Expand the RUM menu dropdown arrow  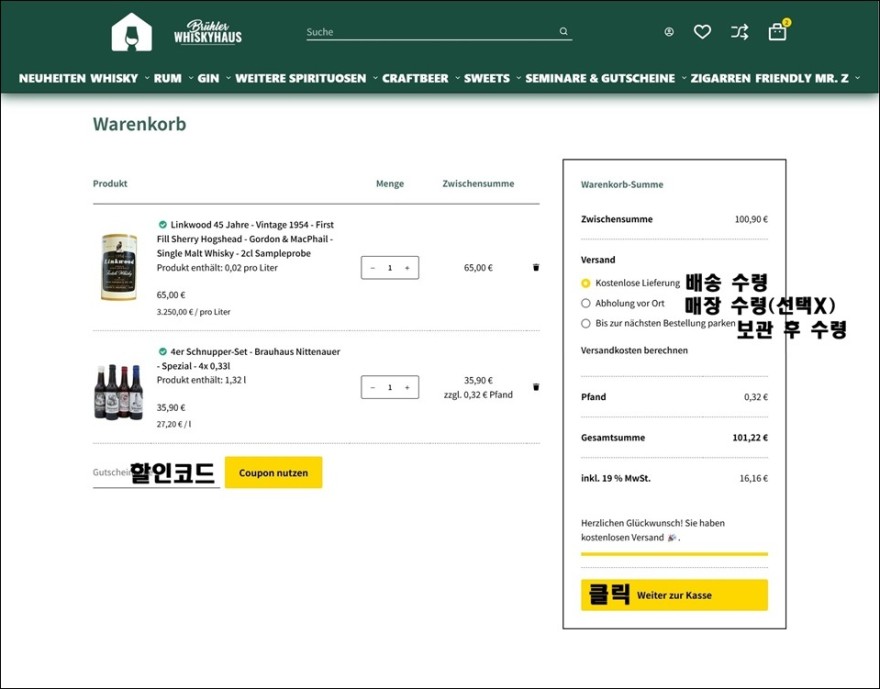pos(191,78)
